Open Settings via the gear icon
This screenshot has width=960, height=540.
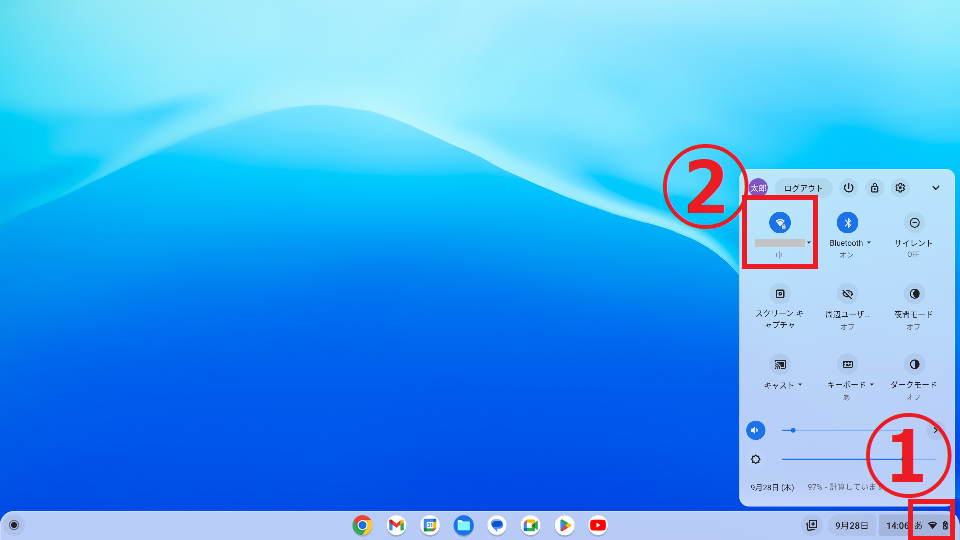pos(900,187)
